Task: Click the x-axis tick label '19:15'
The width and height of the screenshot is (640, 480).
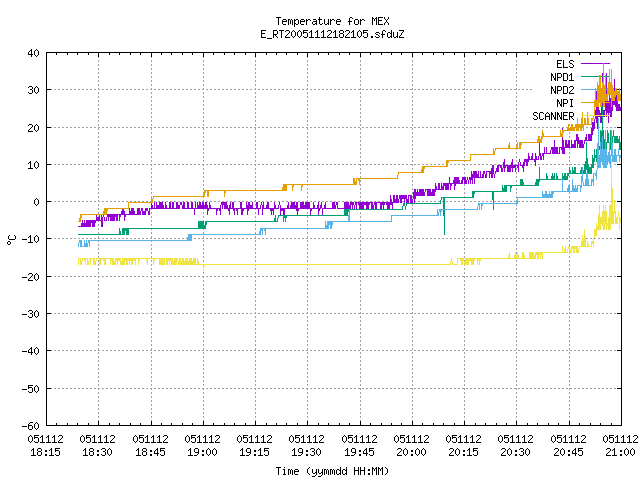Action: [x=255, y=452]
